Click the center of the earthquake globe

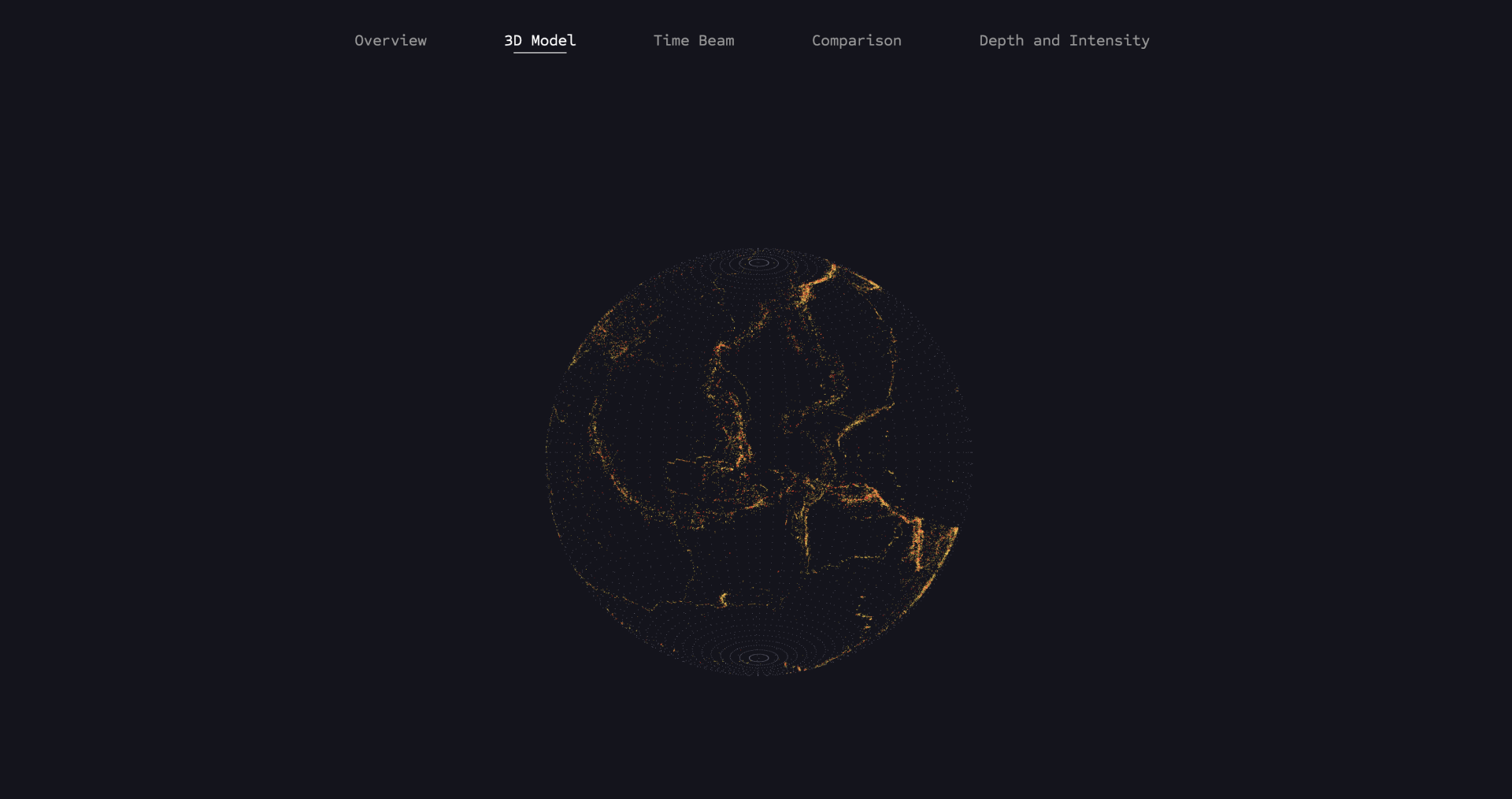pyautogui.click(x=758, y=461)
